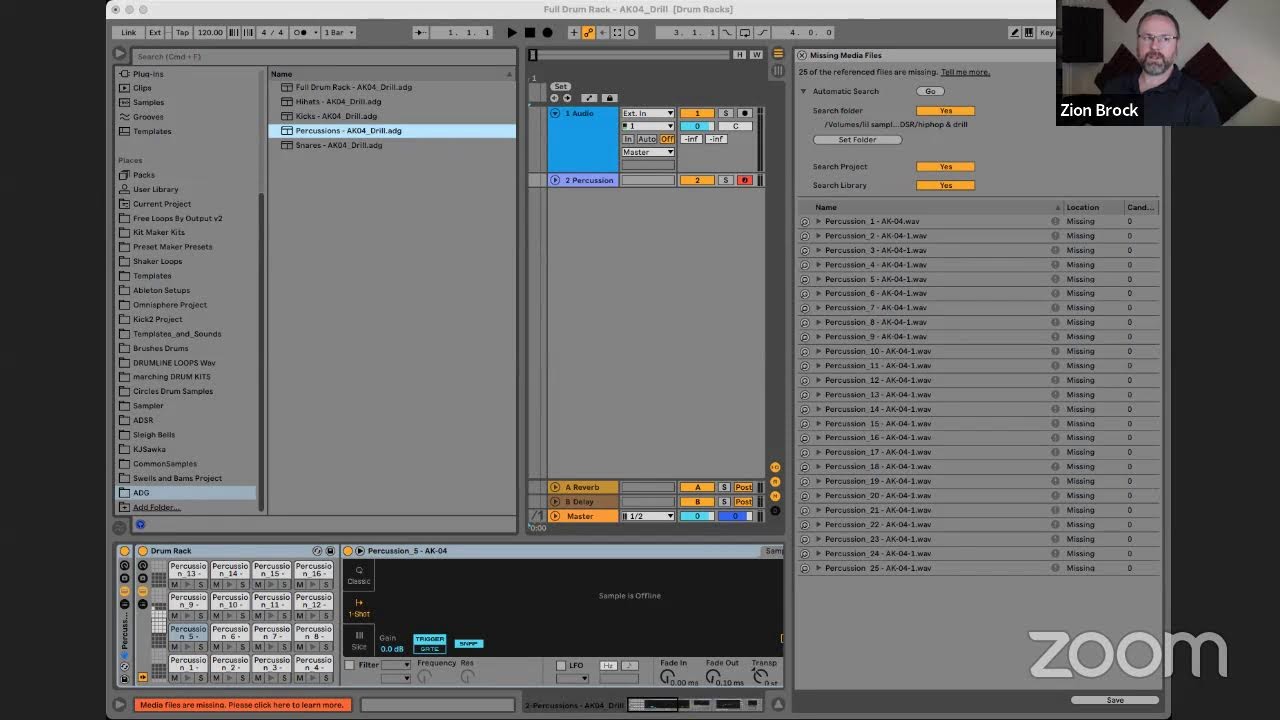
Task: Toggle Draw Mode pencil icon
Action: point(1014,32)
